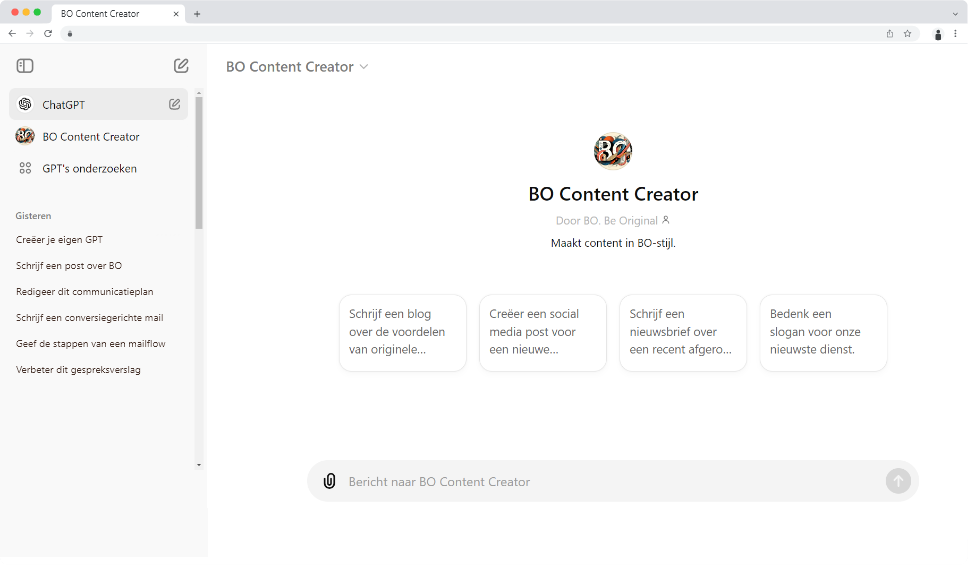968x565 pixels.
Task: Click the share icon in the address bar
Action: click(x=890, y=34)
